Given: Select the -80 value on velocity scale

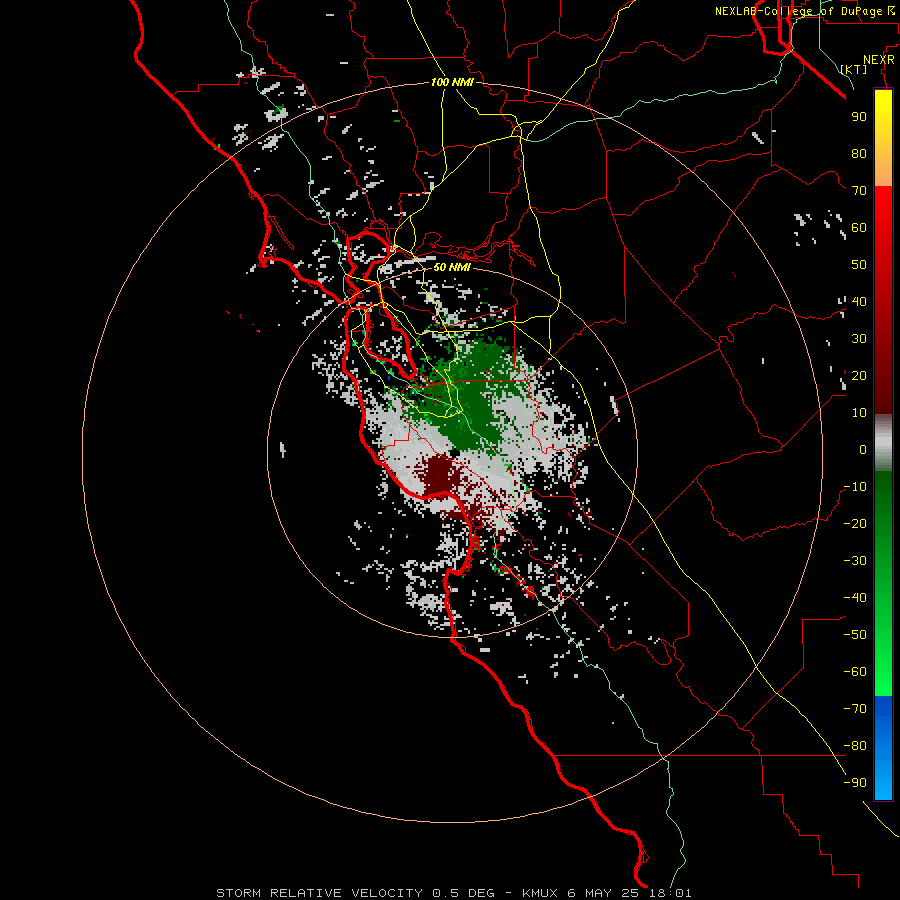Looking at the screenshot, I should [x=855, y=746].
